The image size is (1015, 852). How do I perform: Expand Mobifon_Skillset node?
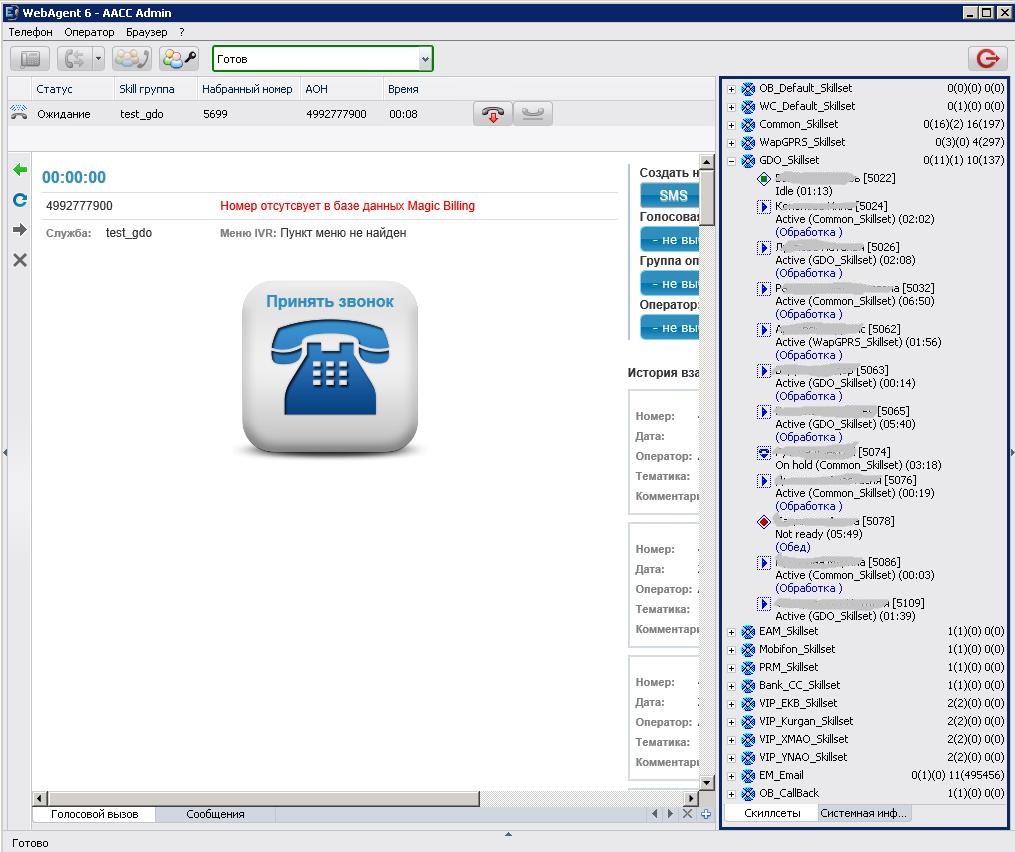pyautogui.click(x=731, y=651)
